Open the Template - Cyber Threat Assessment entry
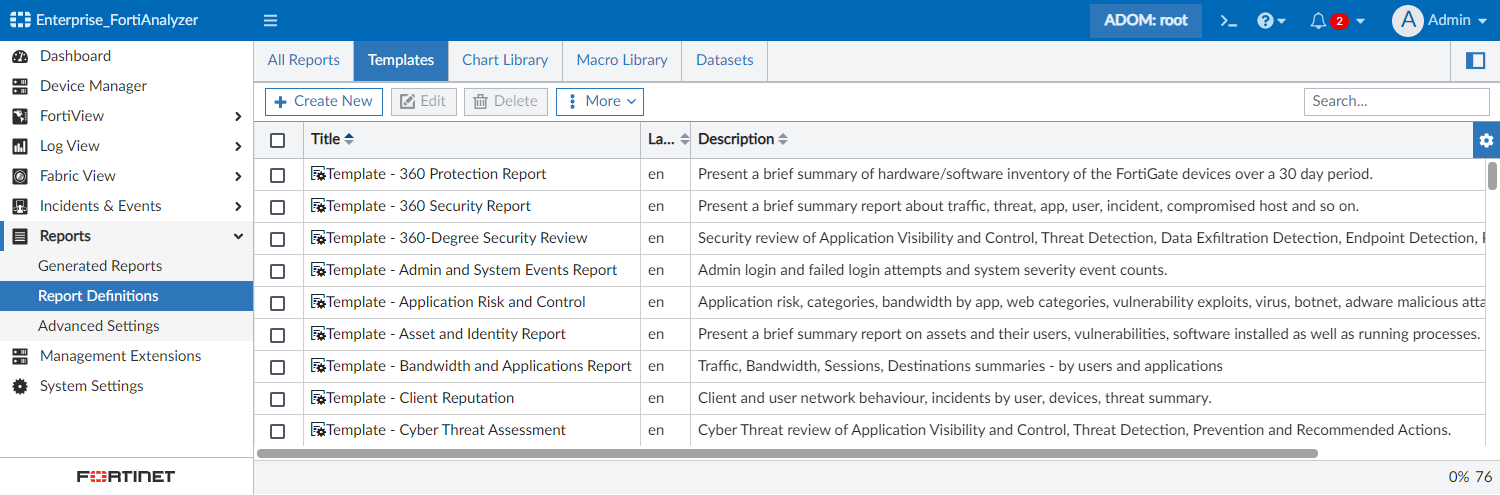Image resolution: width=1500 pixels, height=495 pixels. click(446, 430)
